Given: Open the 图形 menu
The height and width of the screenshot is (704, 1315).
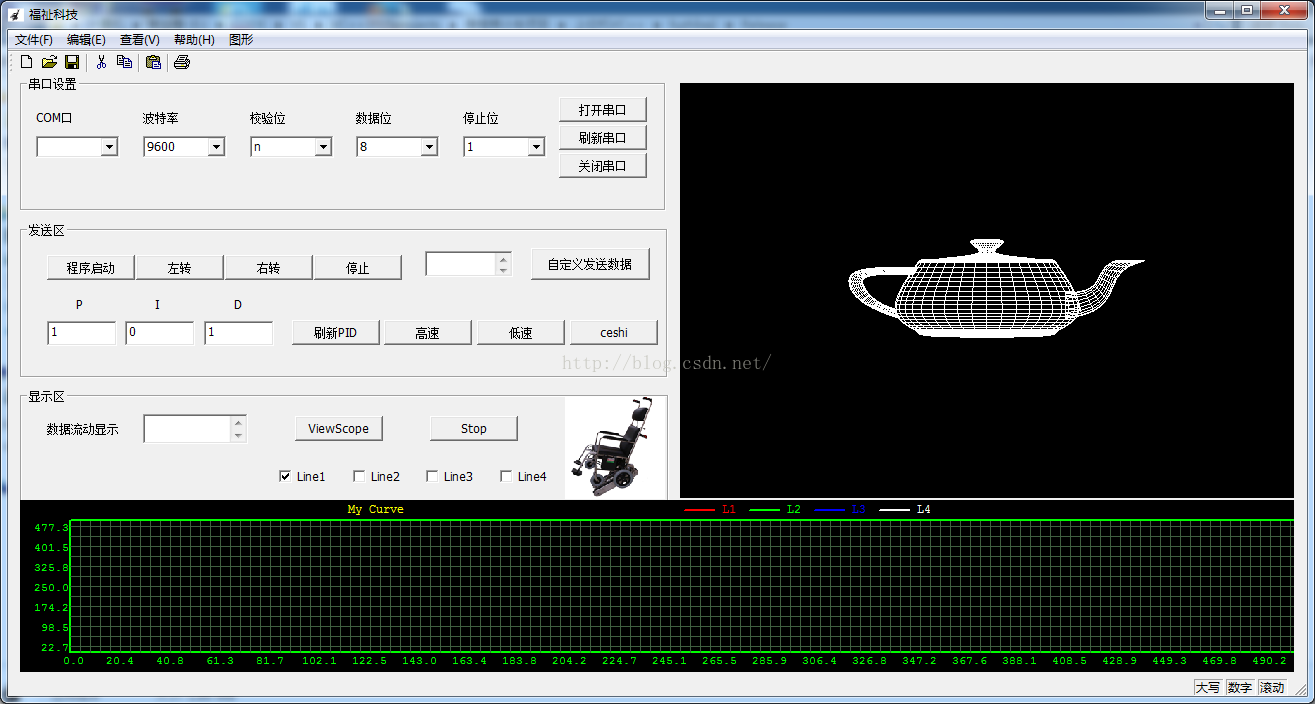Looking at the screenshot, I should (x=241, y=40).
